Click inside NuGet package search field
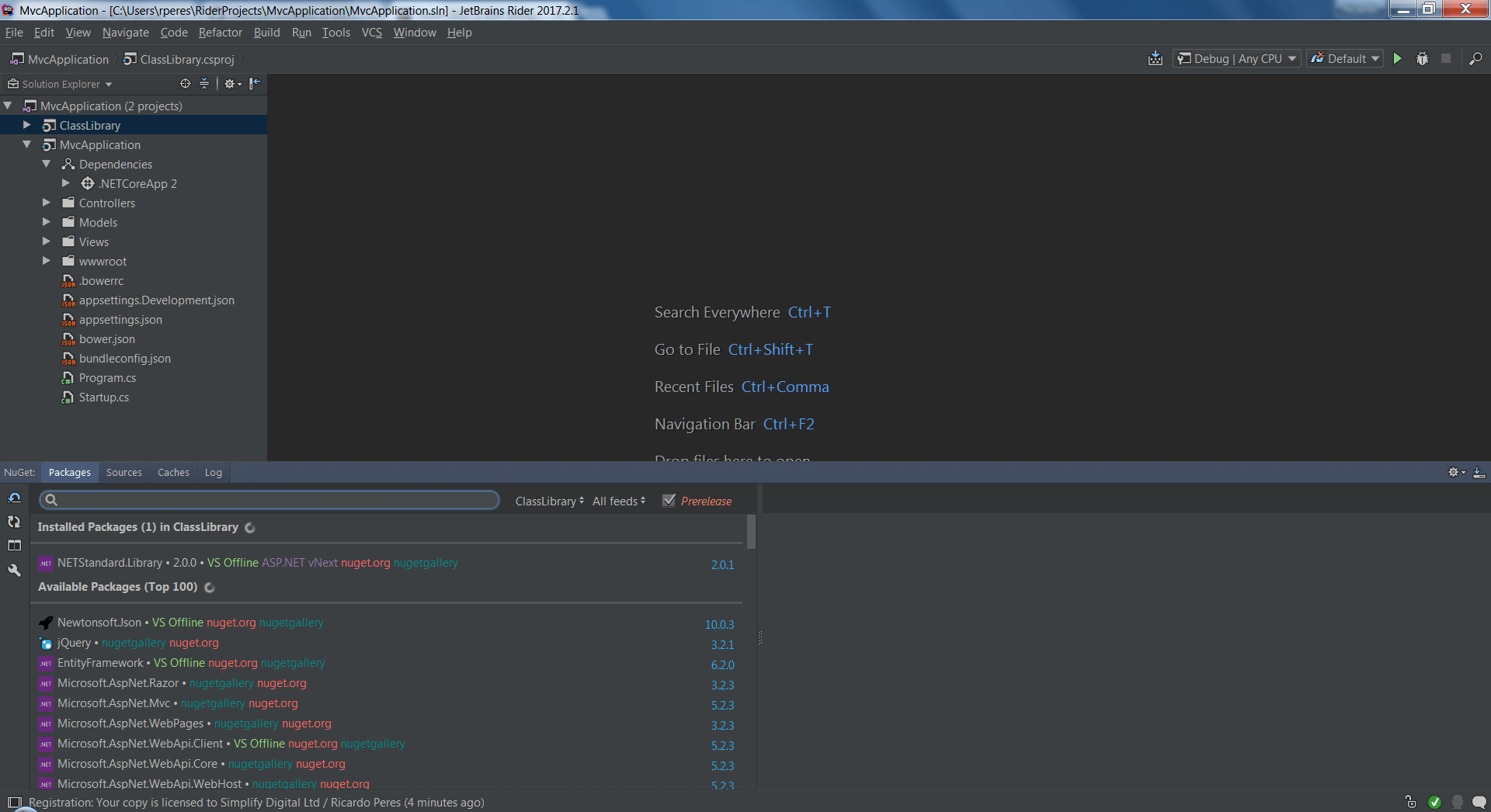Image resolution: width=1491 pixels, height=812 pixels. pos(269,500)
